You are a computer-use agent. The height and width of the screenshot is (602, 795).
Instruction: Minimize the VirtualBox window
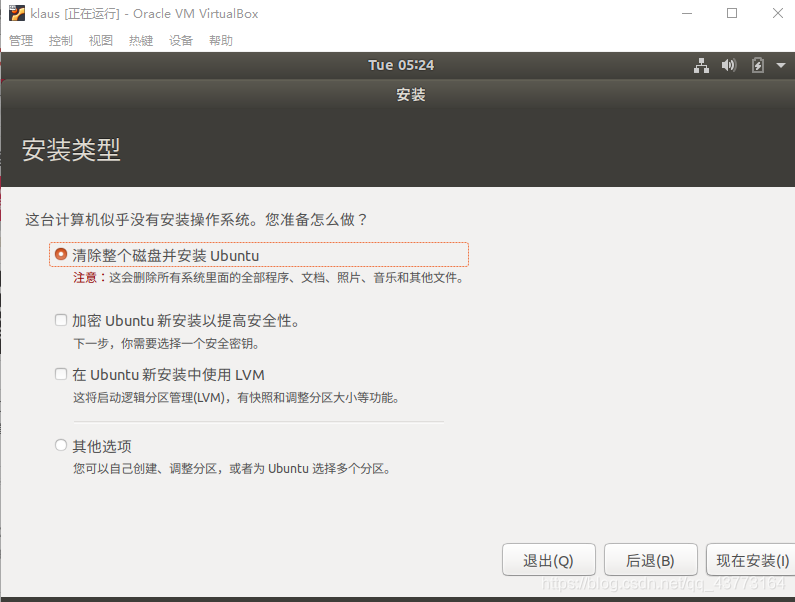687,14
